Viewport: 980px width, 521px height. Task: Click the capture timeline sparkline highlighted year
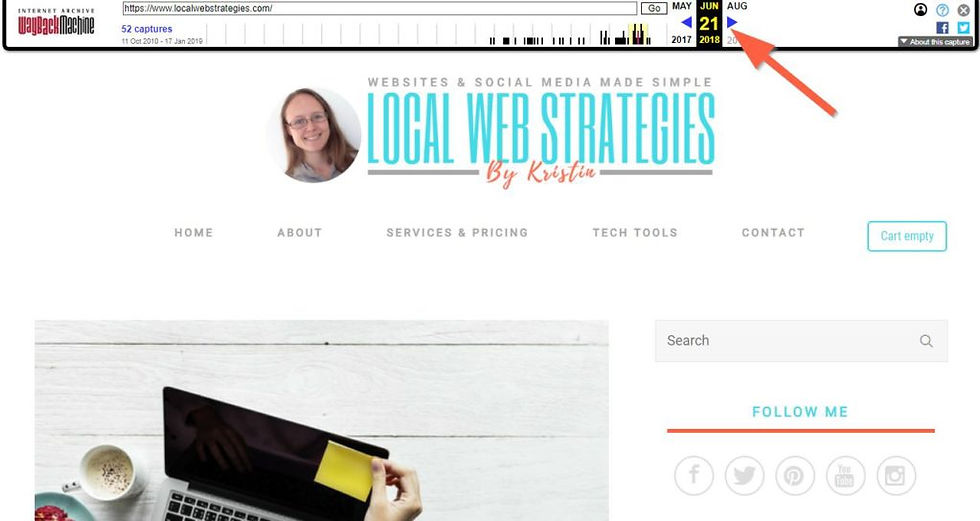pyautogui.click(x=638, y=34)
